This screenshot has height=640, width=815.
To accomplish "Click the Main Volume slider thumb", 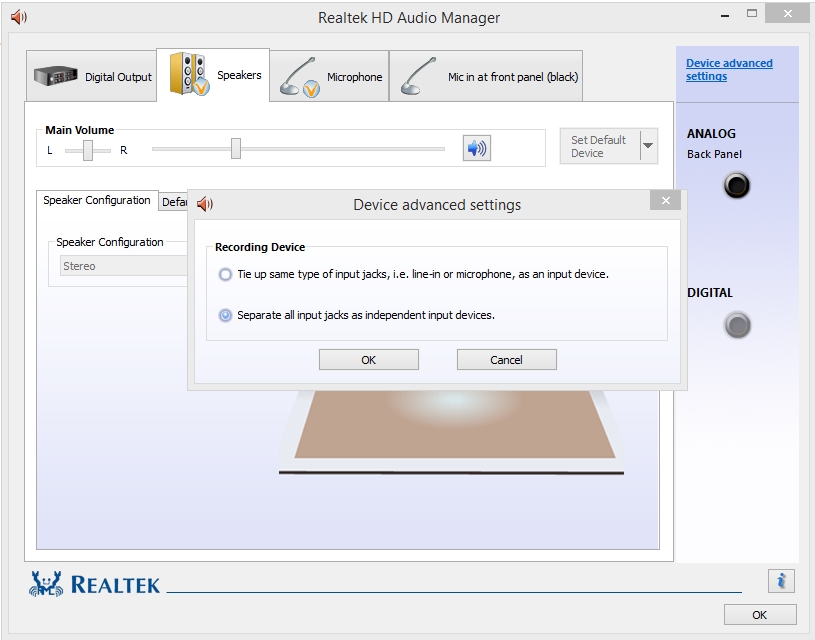I will tap(236, 149).
